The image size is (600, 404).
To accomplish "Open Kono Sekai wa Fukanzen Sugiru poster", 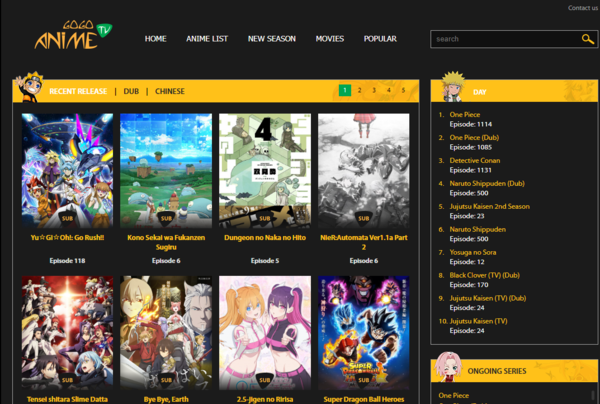I will pyautogui.click(x=166, y=170).
